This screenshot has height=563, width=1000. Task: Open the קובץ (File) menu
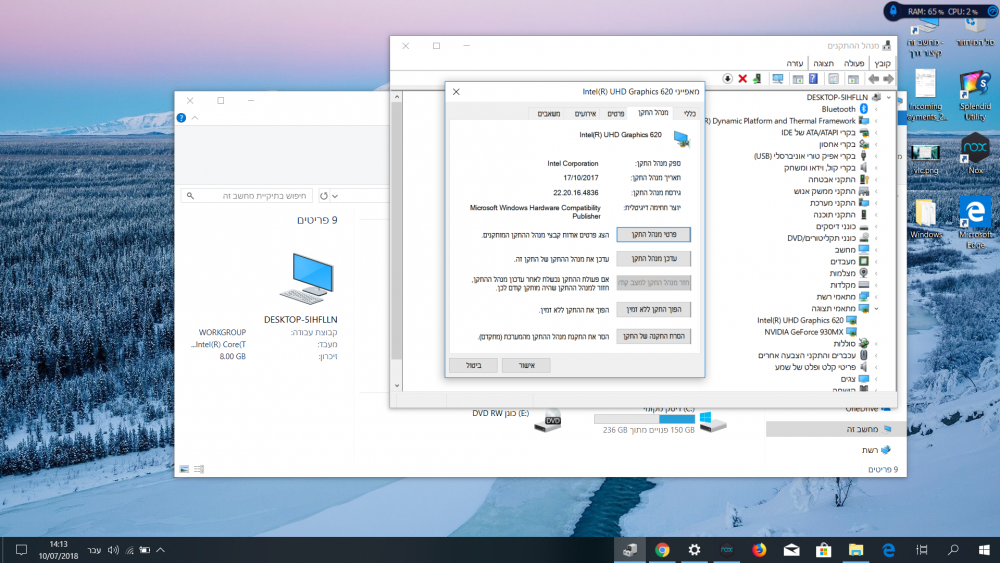pyautogui.click(x=883, y=63)
